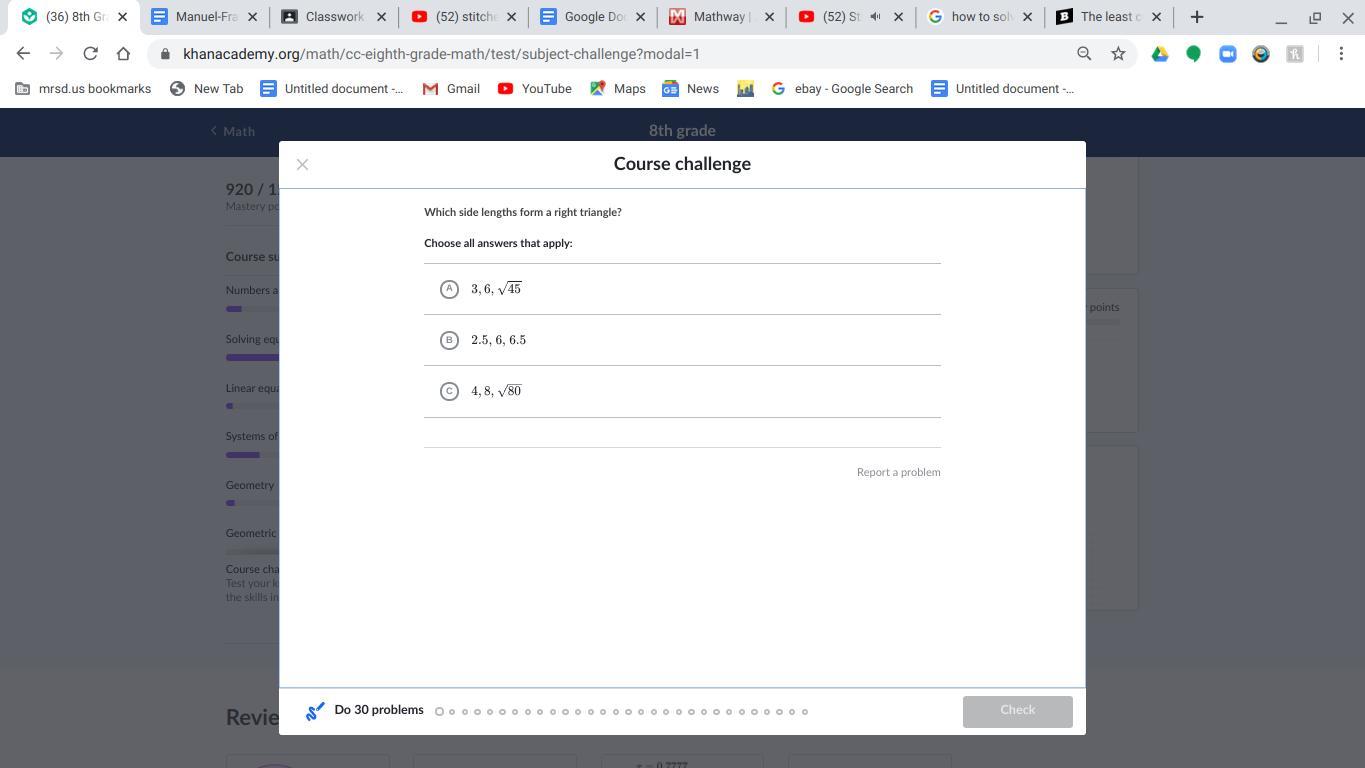Open the zoom magnifier in address bar
The height and width of the screenshot is (768, 1365).
(1084, 54)
